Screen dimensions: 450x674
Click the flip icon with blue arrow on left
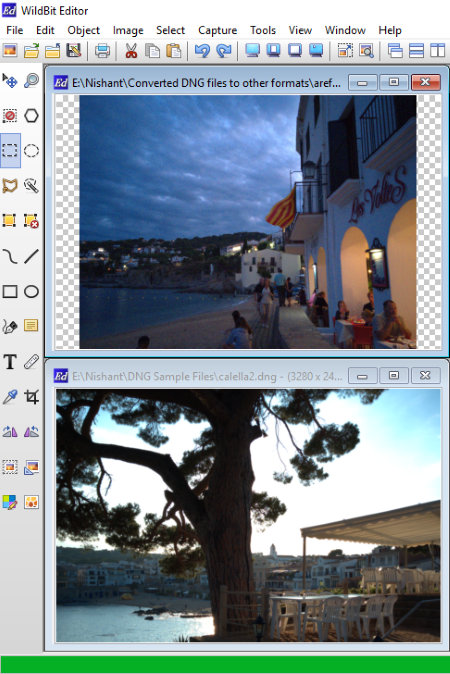click(x=10, y=432)
